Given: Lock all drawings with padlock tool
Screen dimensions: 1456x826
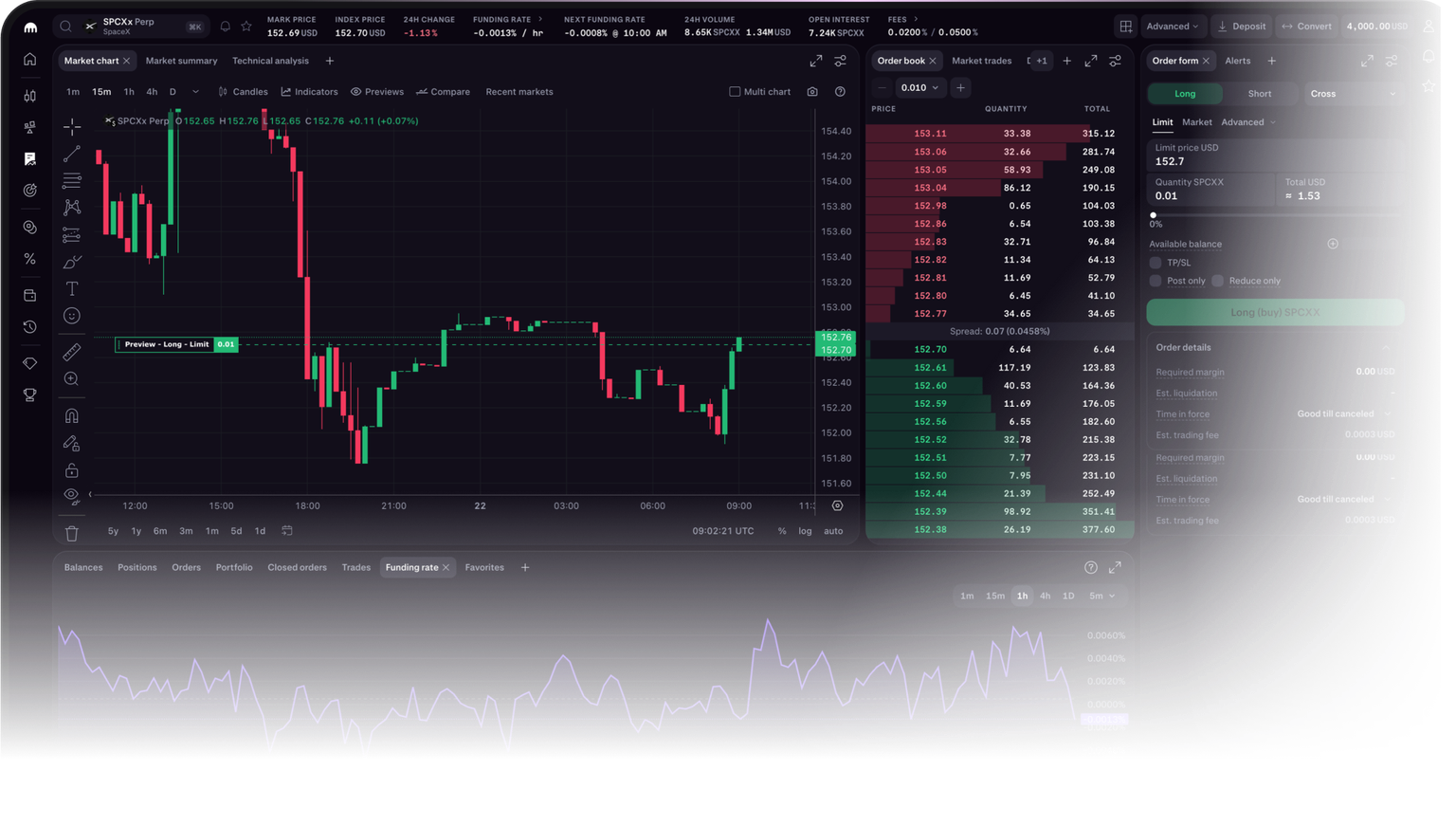Looking at the screenshot, I should click(72, 469).
